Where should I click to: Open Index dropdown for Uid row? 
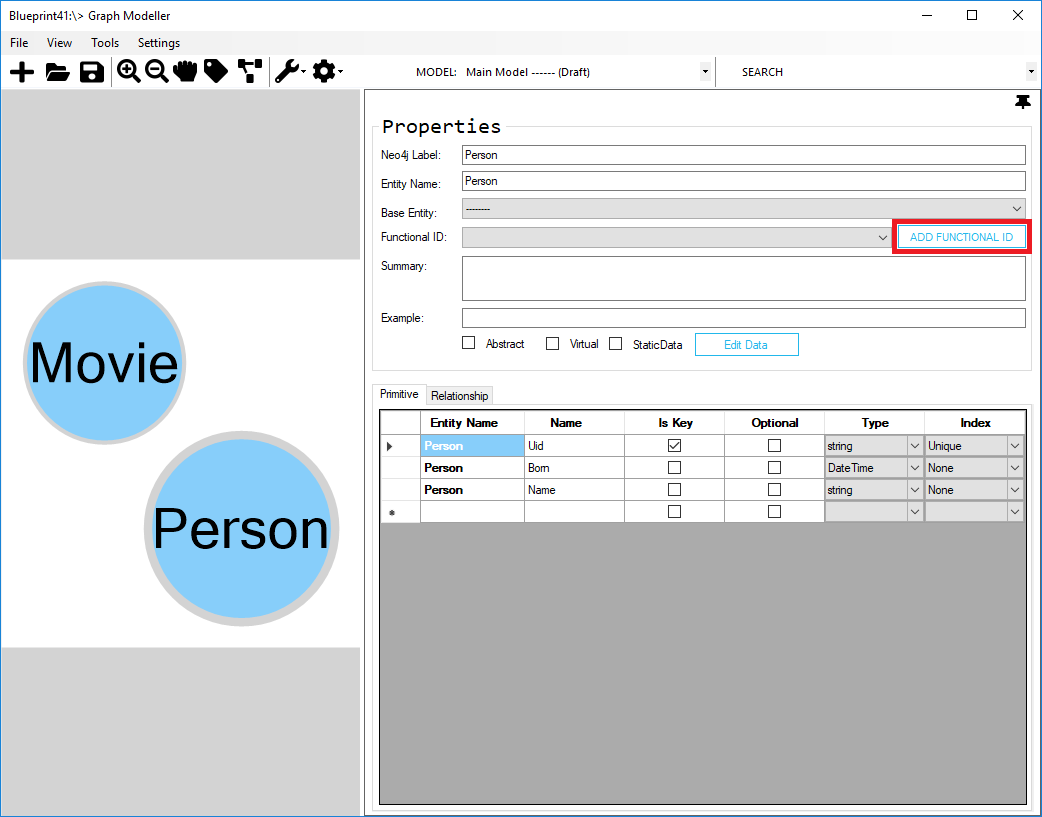tap(1015, 445)
